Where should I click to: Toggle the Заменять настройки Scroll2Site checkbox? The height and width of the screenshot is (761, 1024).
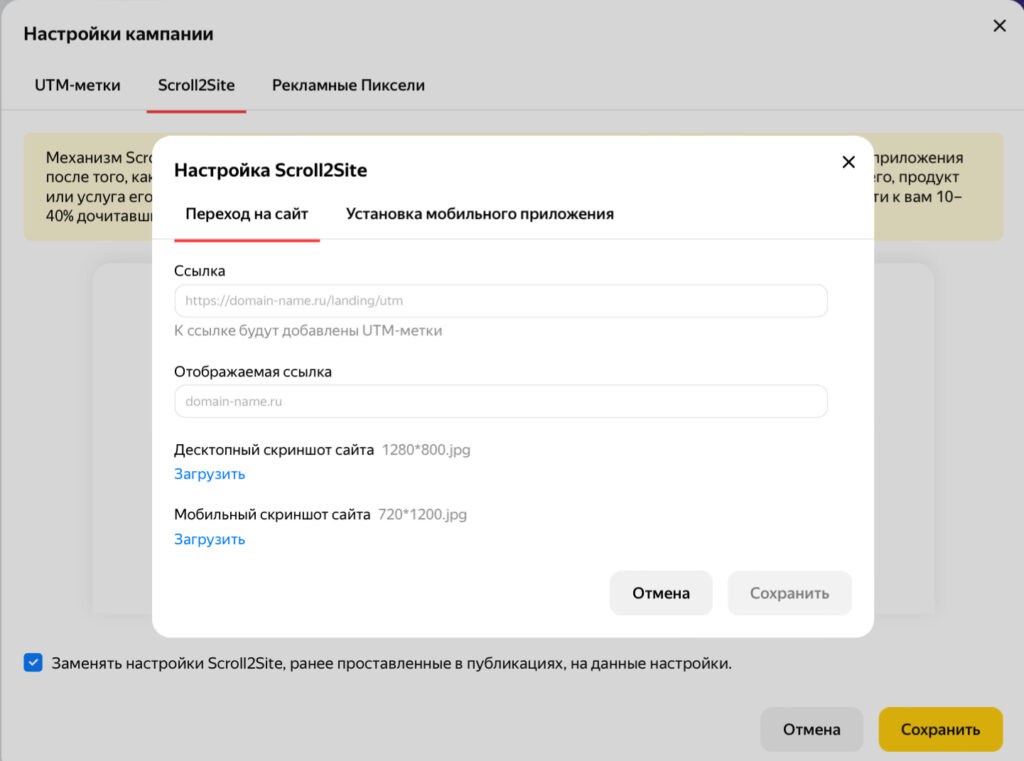(x=34, y=662)
